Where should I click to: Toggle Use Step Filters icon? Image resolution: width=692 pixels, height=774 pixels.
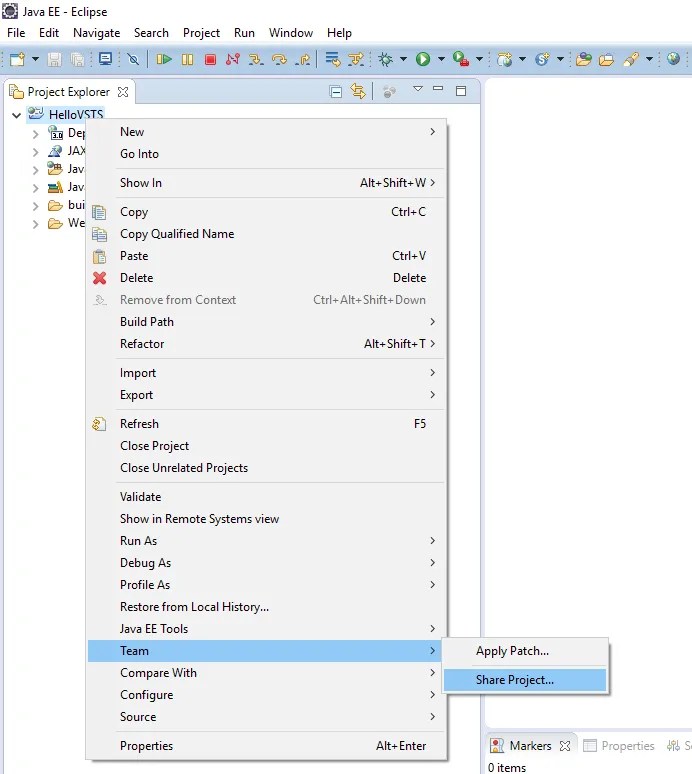pyautogui.click(x=356, y=59)
